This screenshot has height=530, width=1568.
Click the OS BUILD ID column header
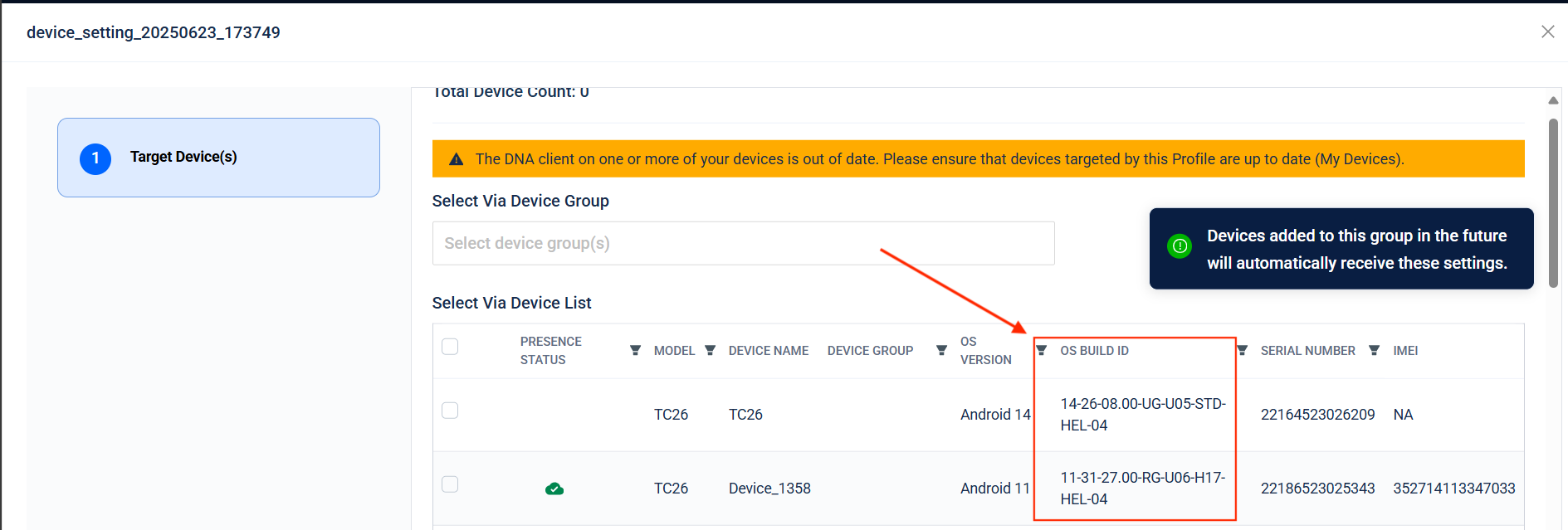point(1094,351)
